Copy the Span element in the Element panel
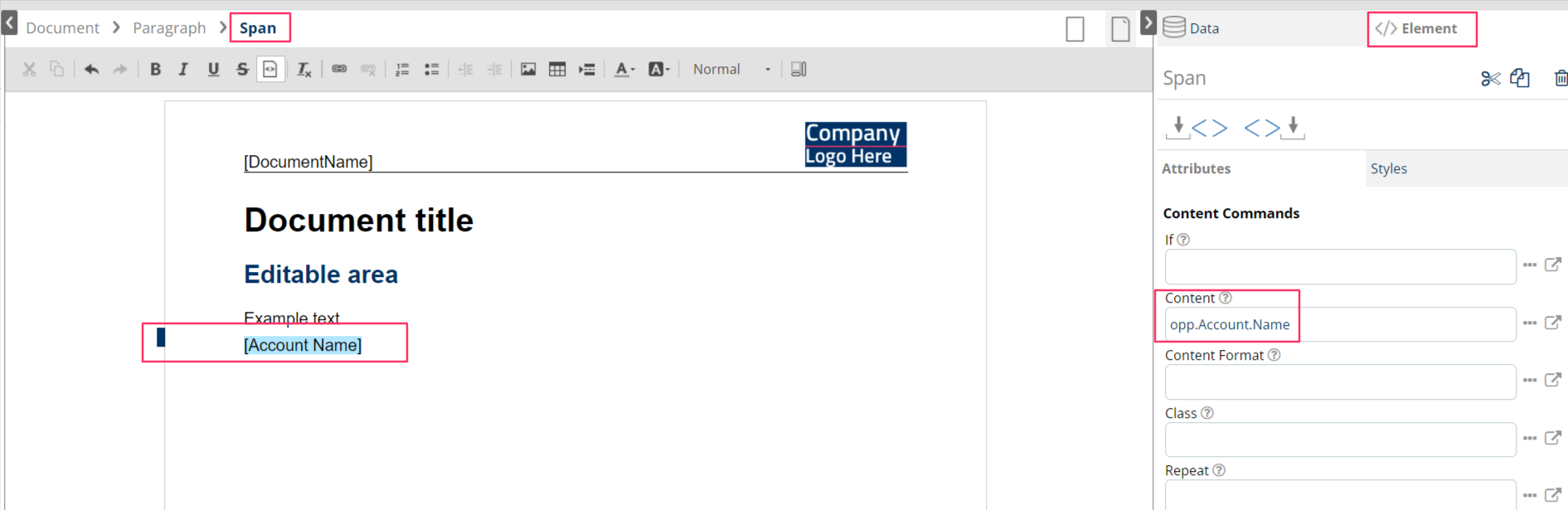 tap(1520, 78)
